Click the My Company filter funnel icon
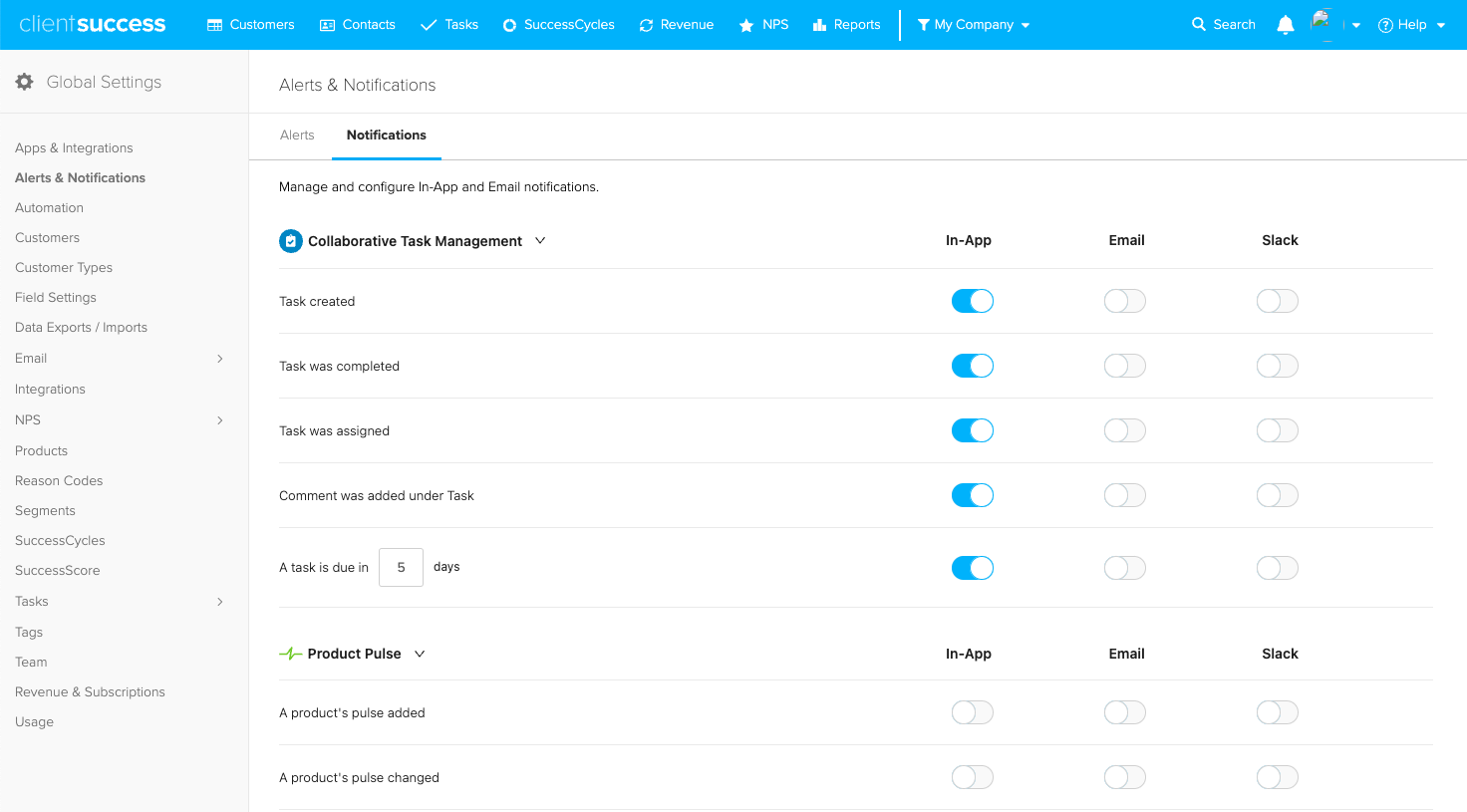The height and width of the screenshot is (812, 1467). (x=924, y=25)
